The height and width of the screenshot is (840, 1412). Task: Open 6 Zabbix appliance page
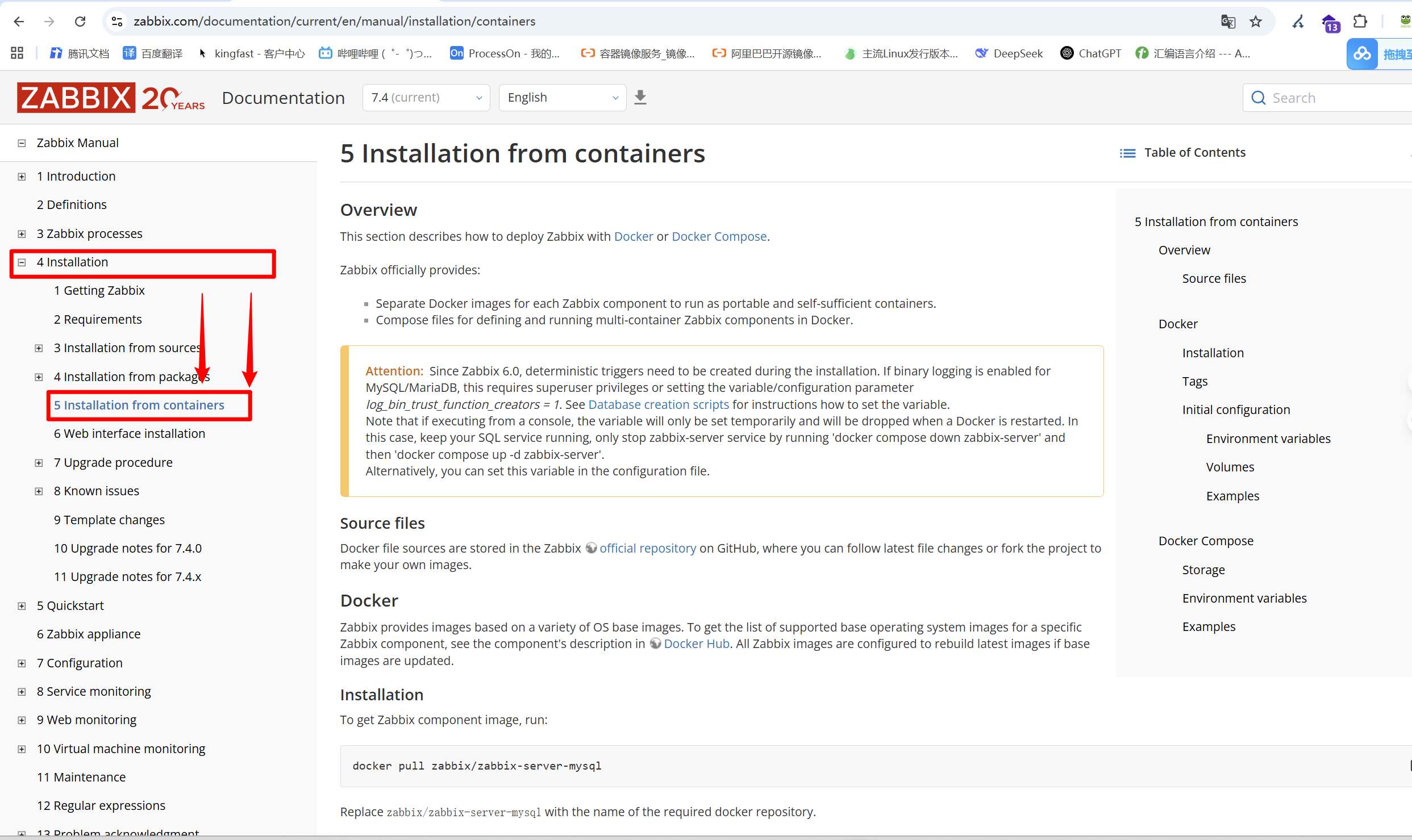(89, 634)
